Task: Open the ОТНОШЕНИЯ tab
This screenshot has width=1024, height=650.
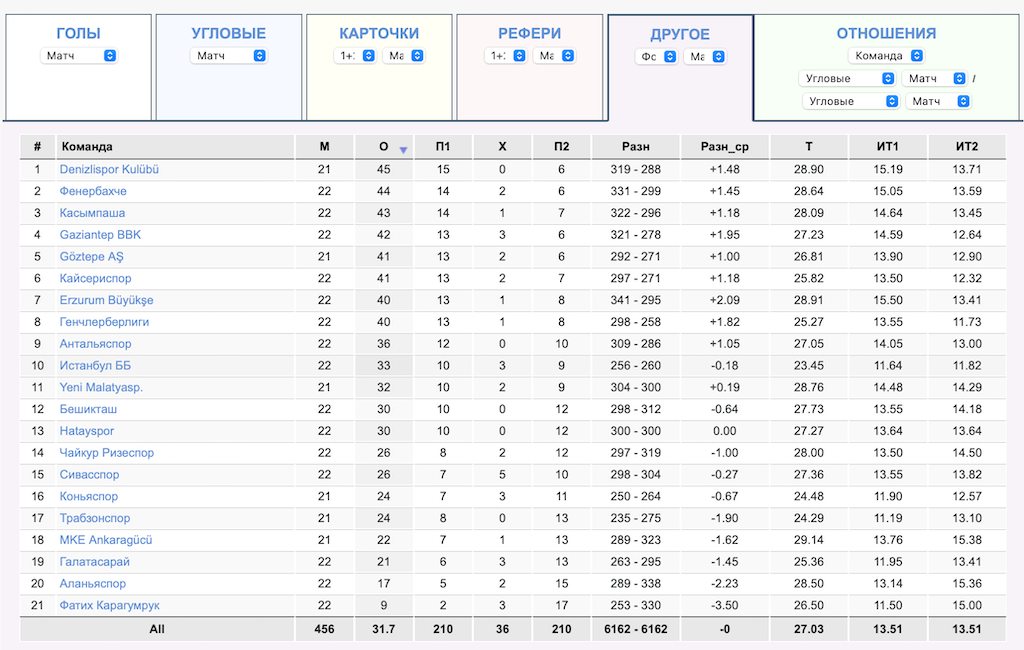Action: coord(886,33)
